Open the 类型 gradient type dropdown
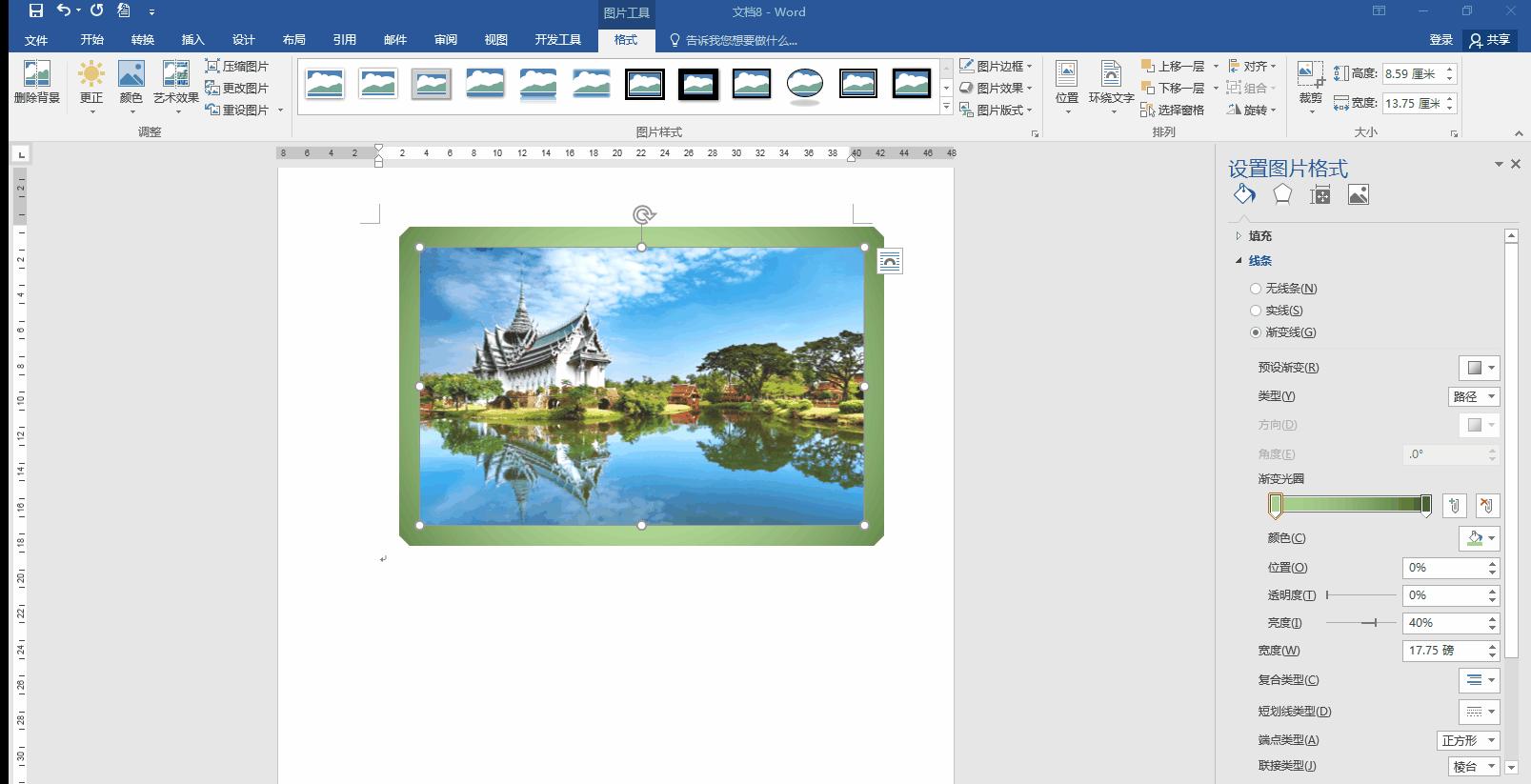Screen dimensions: 1531x784 (1473, 397)
